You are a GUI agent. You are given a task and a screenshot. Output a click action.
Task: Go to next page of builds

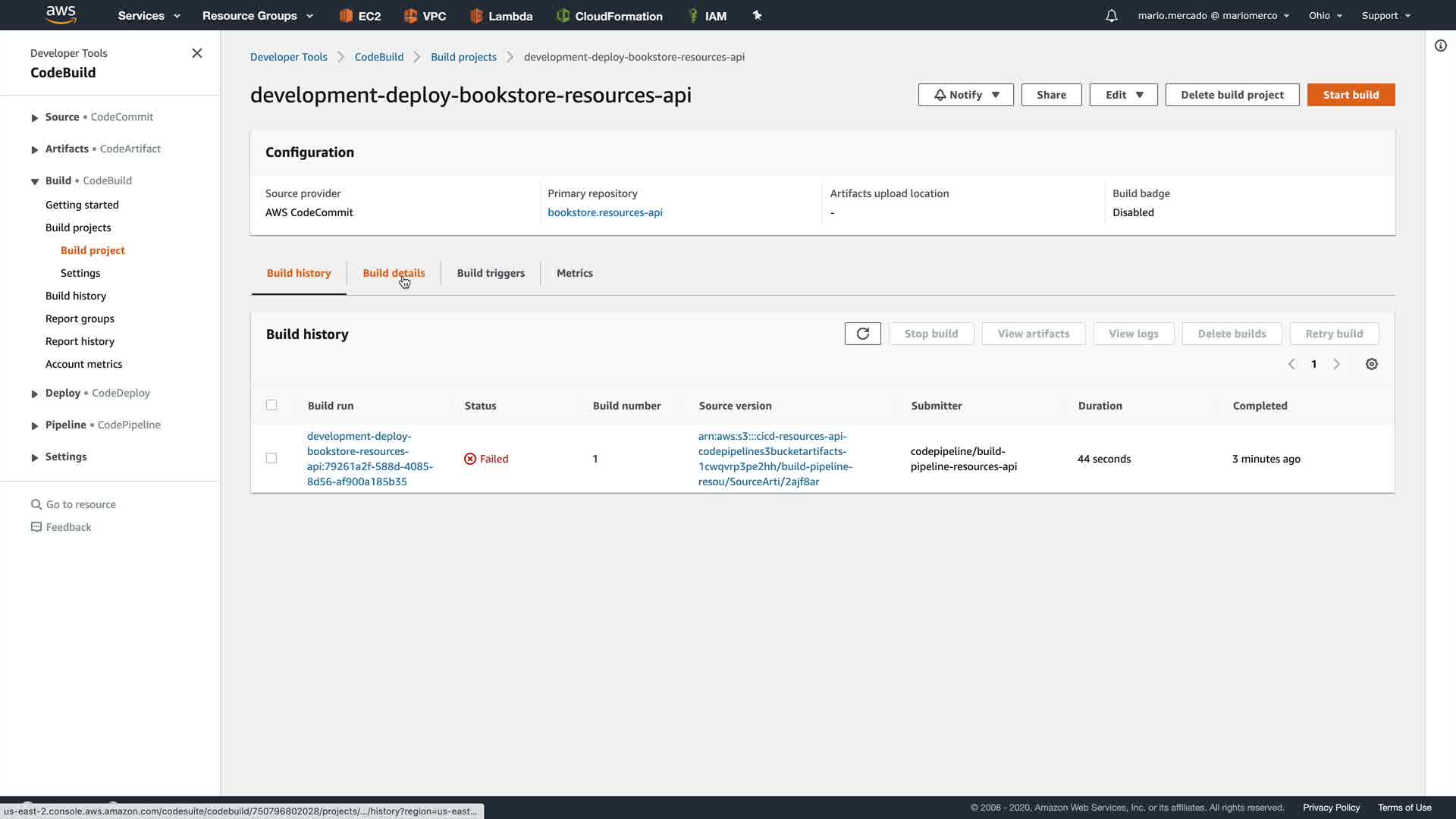click(1337, 364)
